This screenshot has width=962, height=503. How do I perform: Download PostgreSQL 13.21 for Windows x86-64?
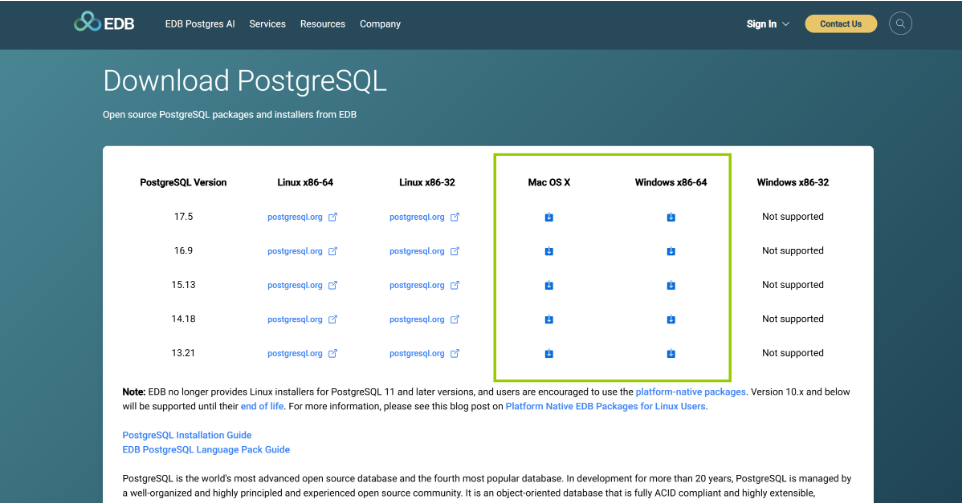point(671,353)
